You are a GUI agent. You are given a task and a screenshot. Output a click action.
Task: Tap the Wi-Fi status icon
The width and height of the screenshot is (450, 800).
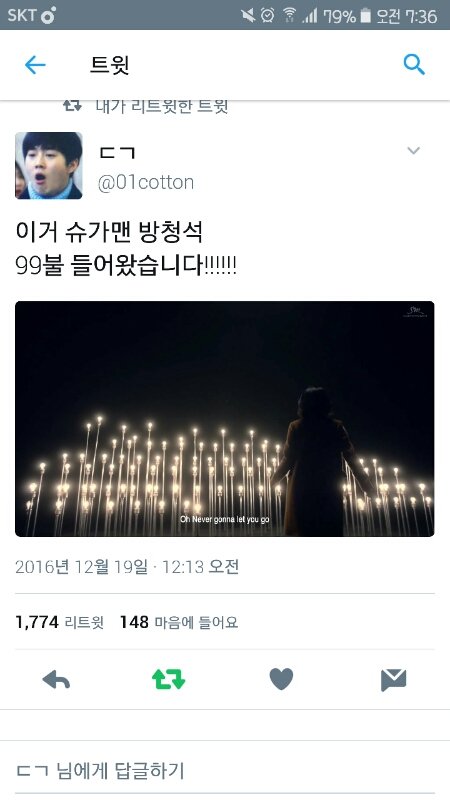(289, 15)
